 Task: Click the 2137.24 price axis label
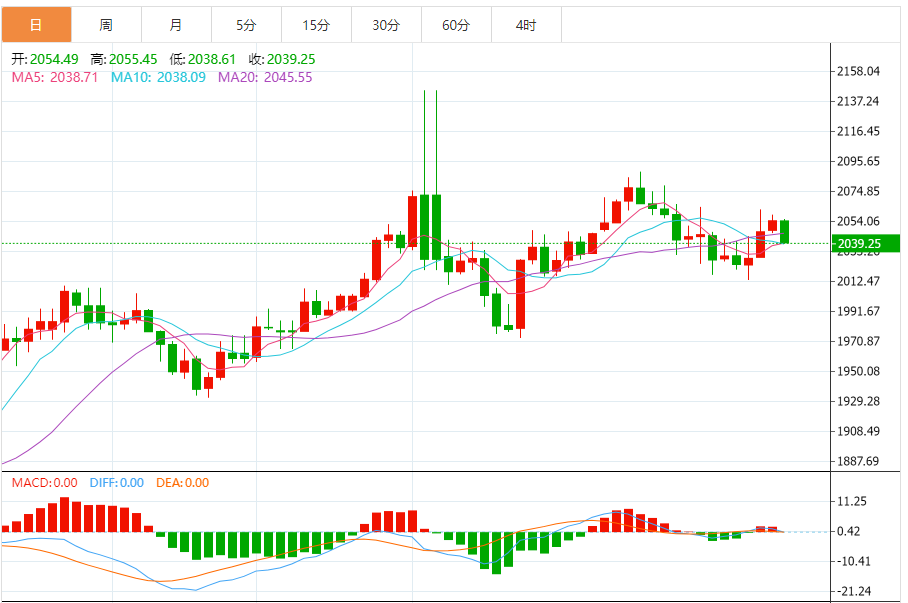(858, 101)
